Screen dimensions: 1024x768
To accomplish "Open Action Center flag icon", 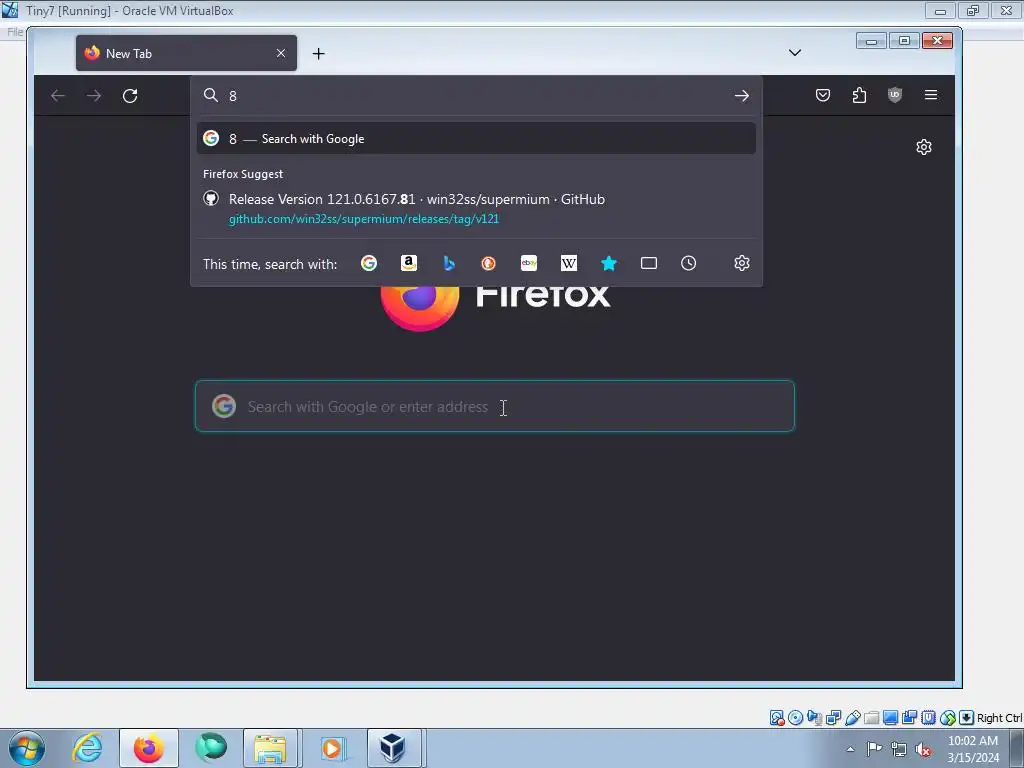I will (x=874, y=748).
